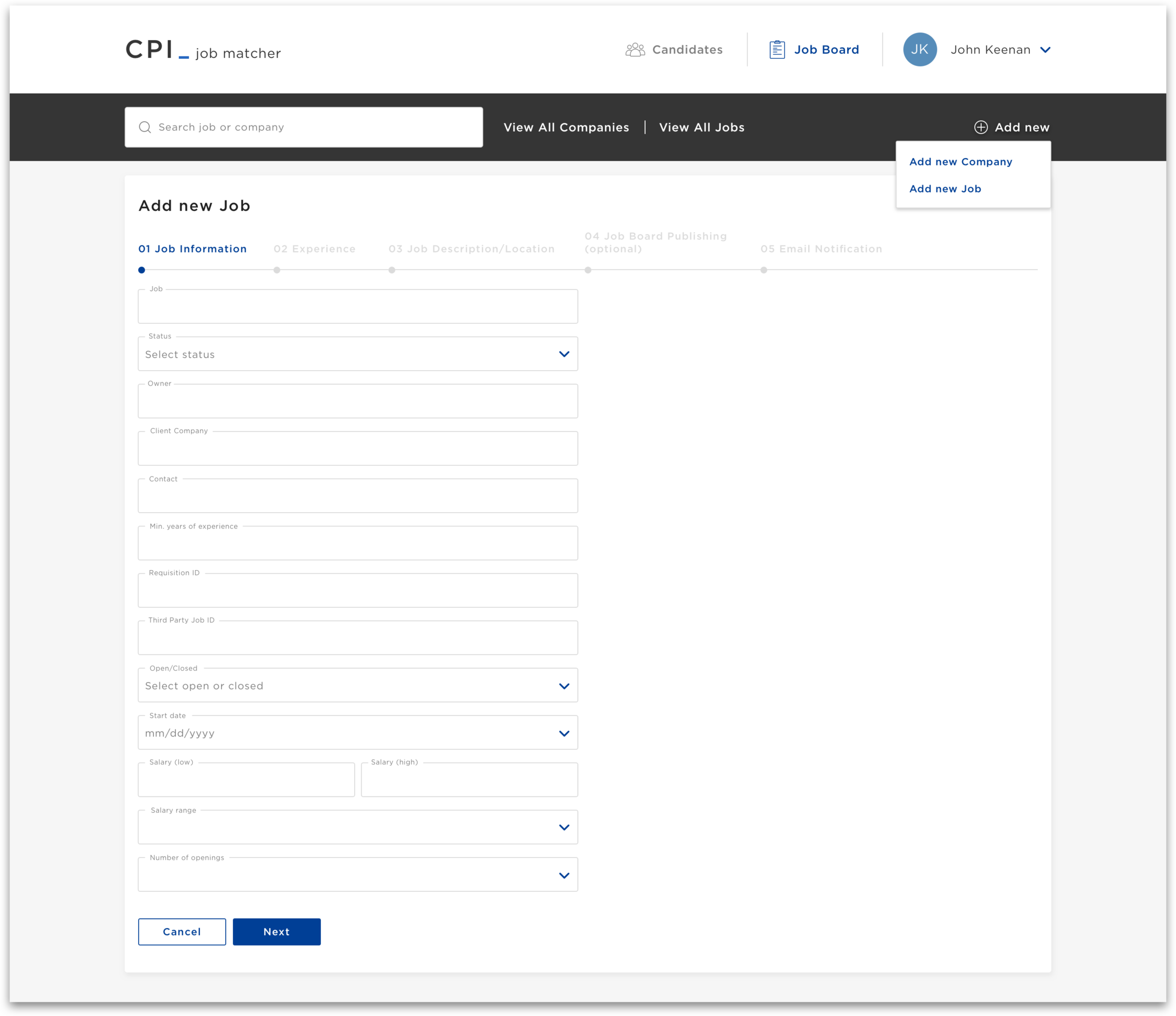The image size is (1176, 1016).
Task: Open the View All Jobs link
Action: click(701, 127)
